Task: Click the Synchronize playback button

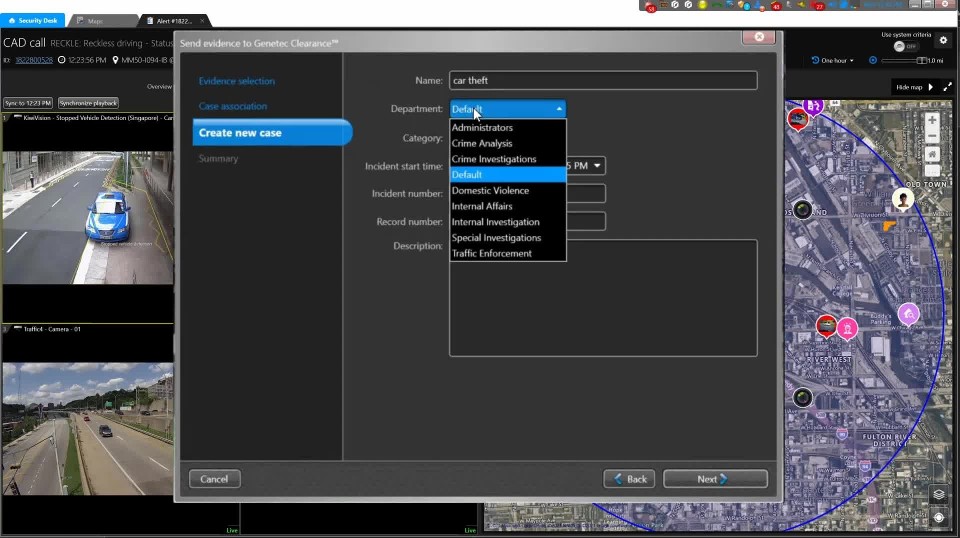Action: click(x=88, y=103)
